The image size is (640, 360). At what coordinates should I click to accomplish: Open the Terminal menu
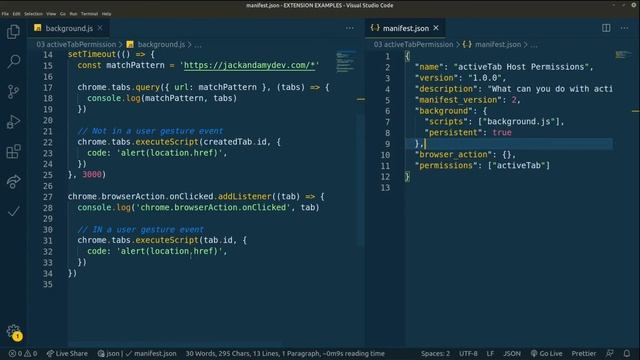(x=89, y=14)
